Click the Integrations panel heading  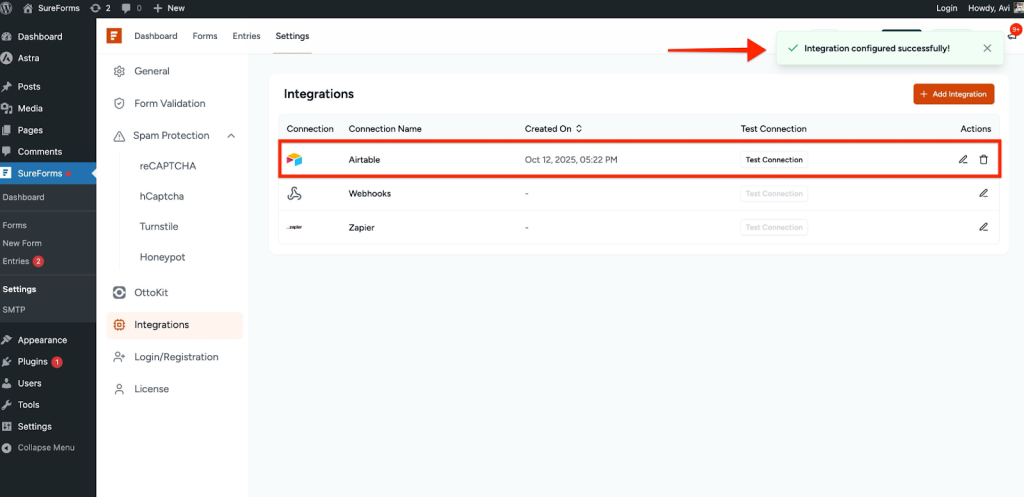pyautogui.click(x=319, y=94)
